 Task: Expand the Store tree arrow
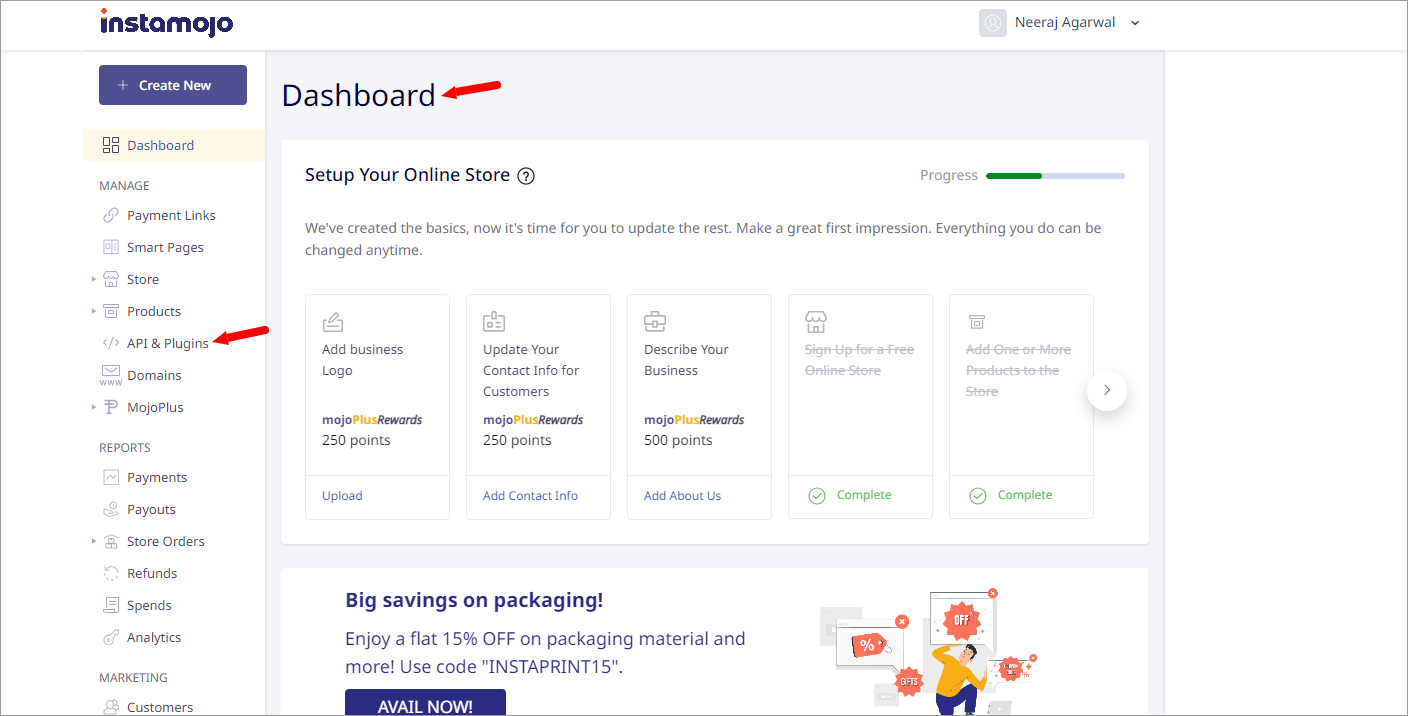94,279
